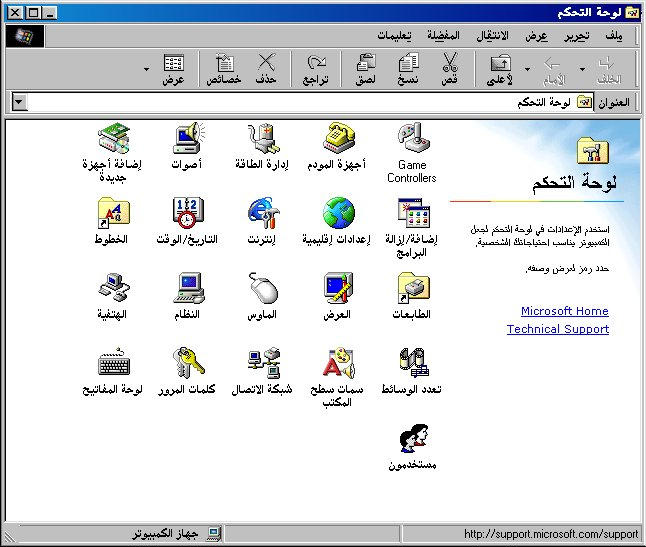
Task: Follow the Microsoft Home link
Action: [x=565, y=311]
